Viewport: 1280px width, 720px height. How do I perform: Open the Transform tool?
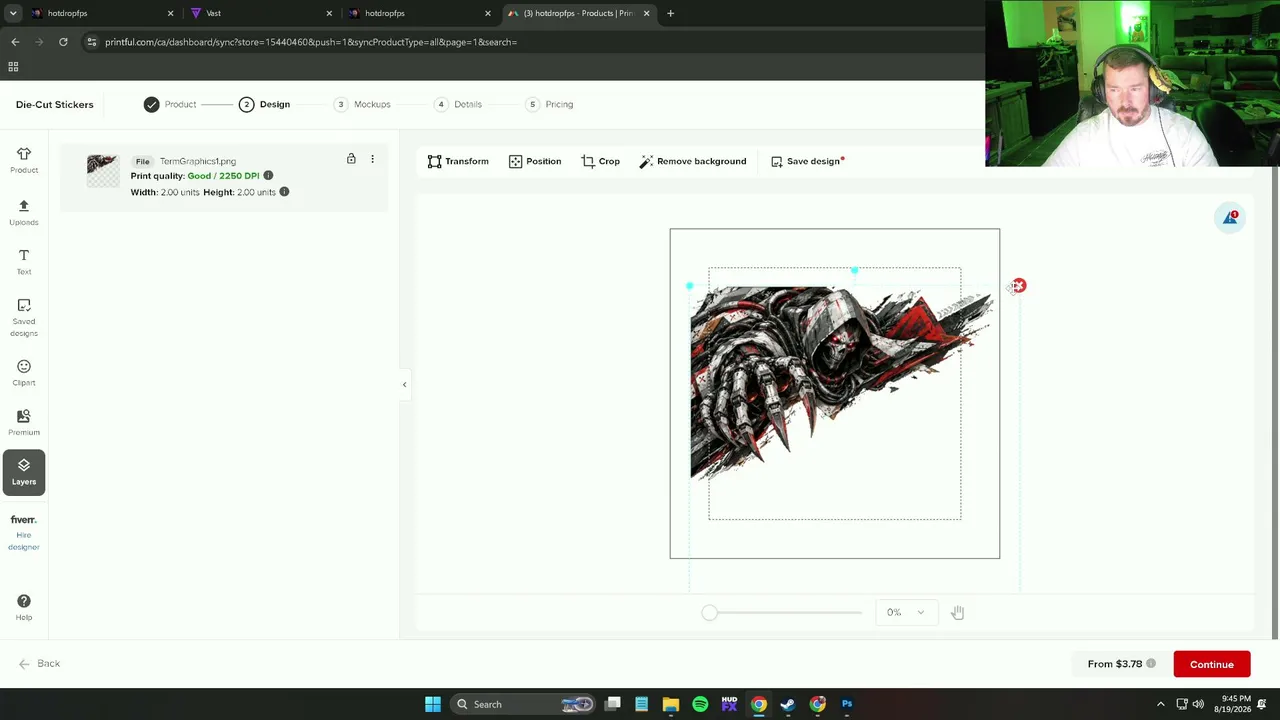458,161
